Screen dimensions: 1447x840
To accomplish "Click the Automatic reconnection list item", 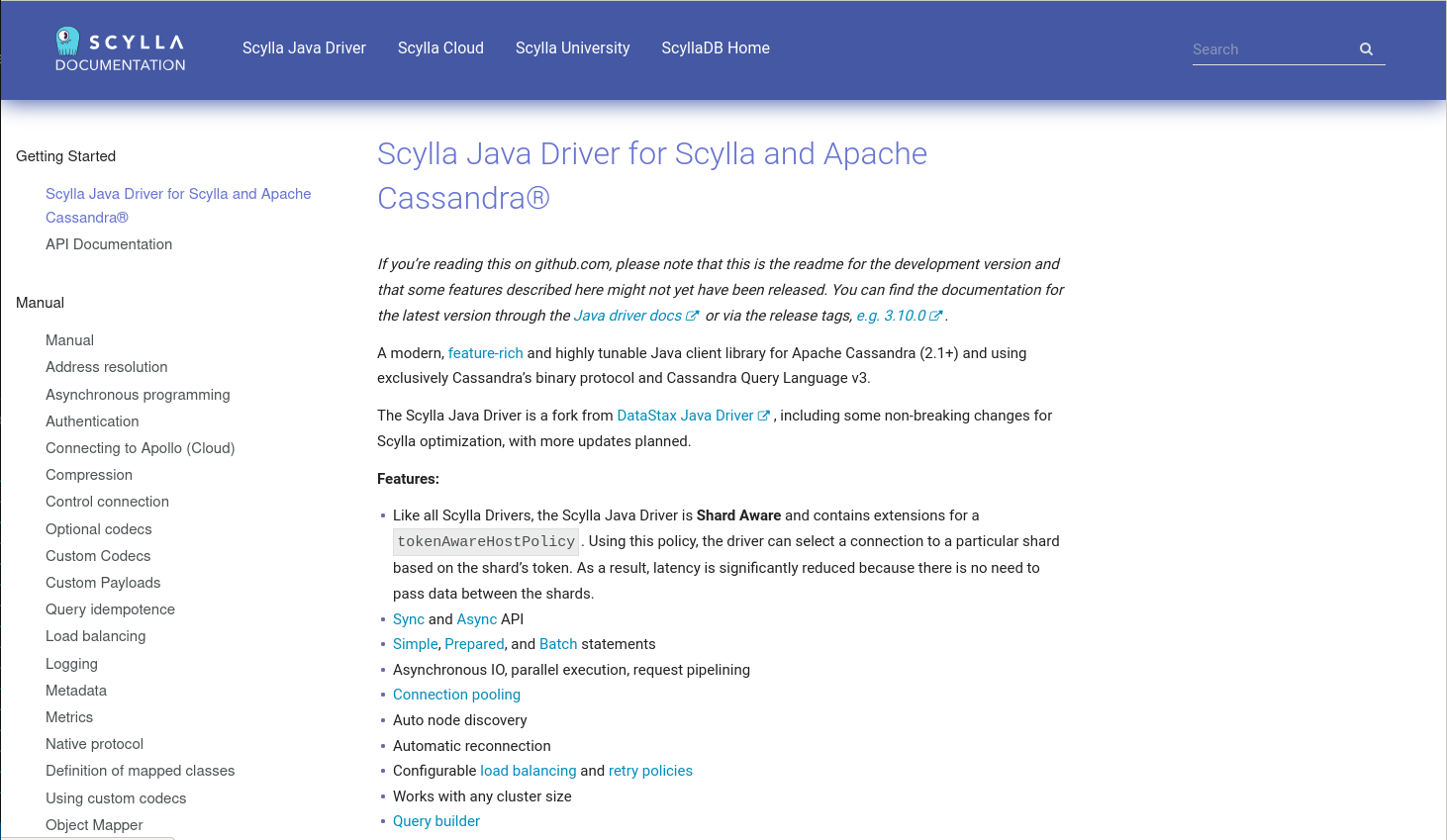I will pos(471,746).
